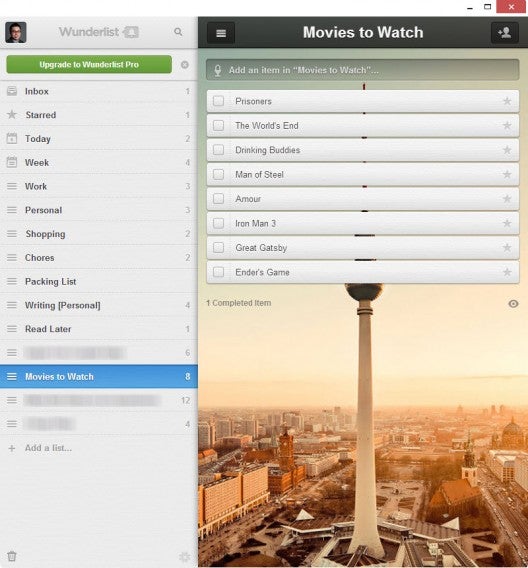Select the Personal list
This screenshot has height=568, width=528.
coord(99,210)
